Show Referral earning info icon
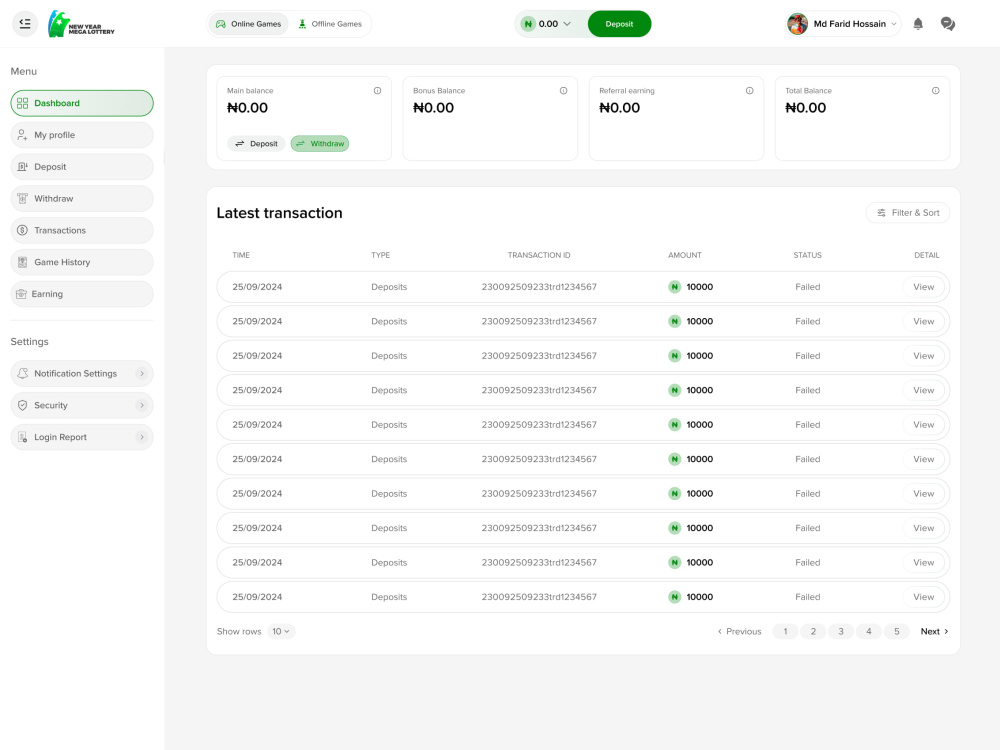 click(749, 91)
